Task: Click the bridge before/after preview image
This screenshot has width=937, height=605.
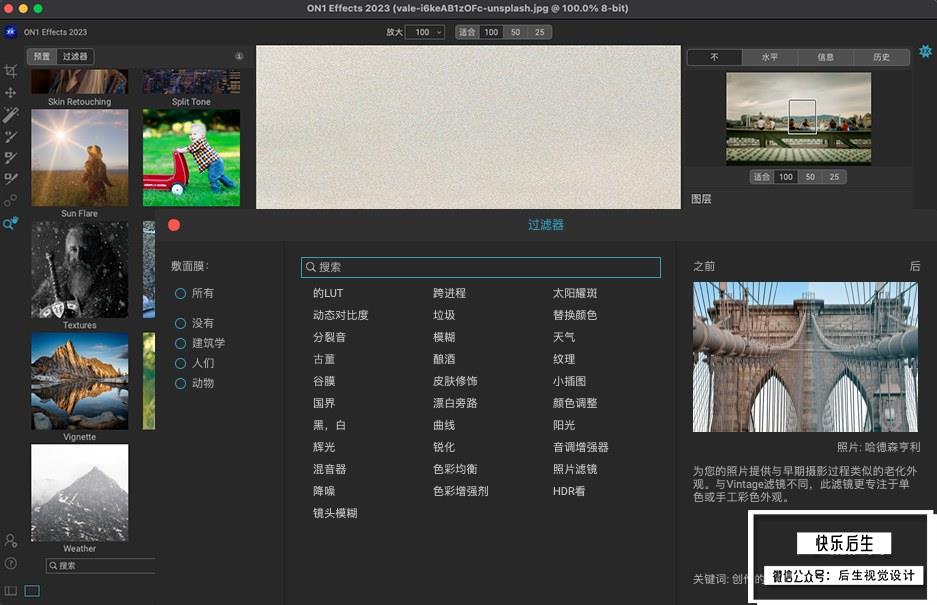Action: pos(805,357)
